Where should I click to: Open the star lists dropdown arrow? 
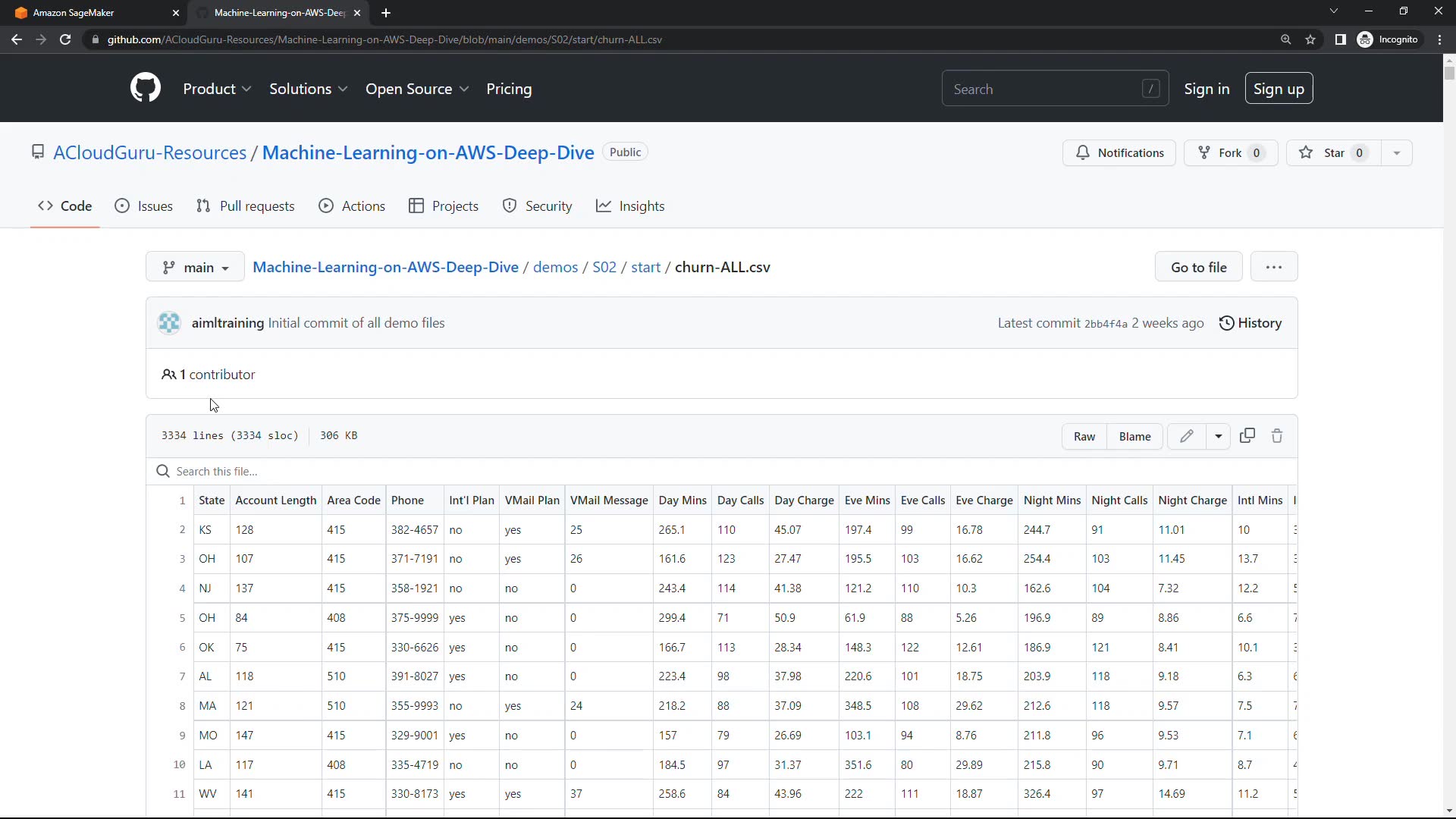click(x=1397, y=153)
